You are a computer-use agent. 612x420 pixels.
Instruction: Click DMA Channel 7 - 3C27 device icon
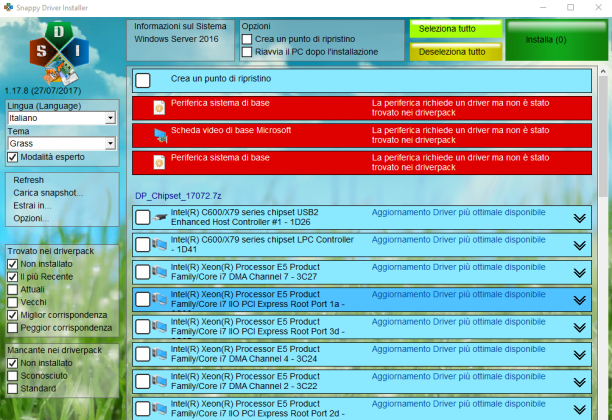pyautogui.click(x=160, y=272)
